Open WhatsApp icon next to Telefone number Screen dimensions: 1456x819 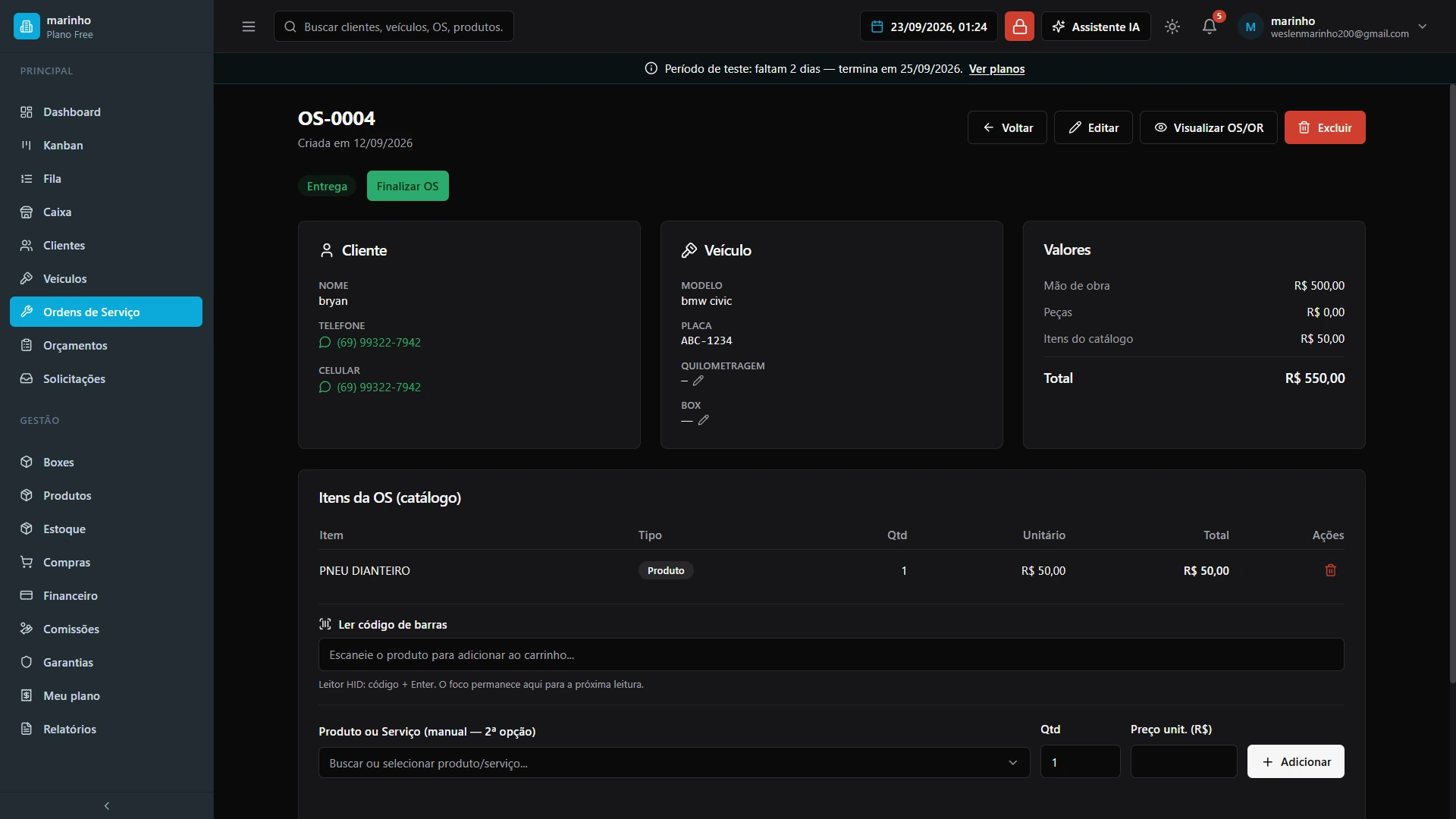coord(325,342)
